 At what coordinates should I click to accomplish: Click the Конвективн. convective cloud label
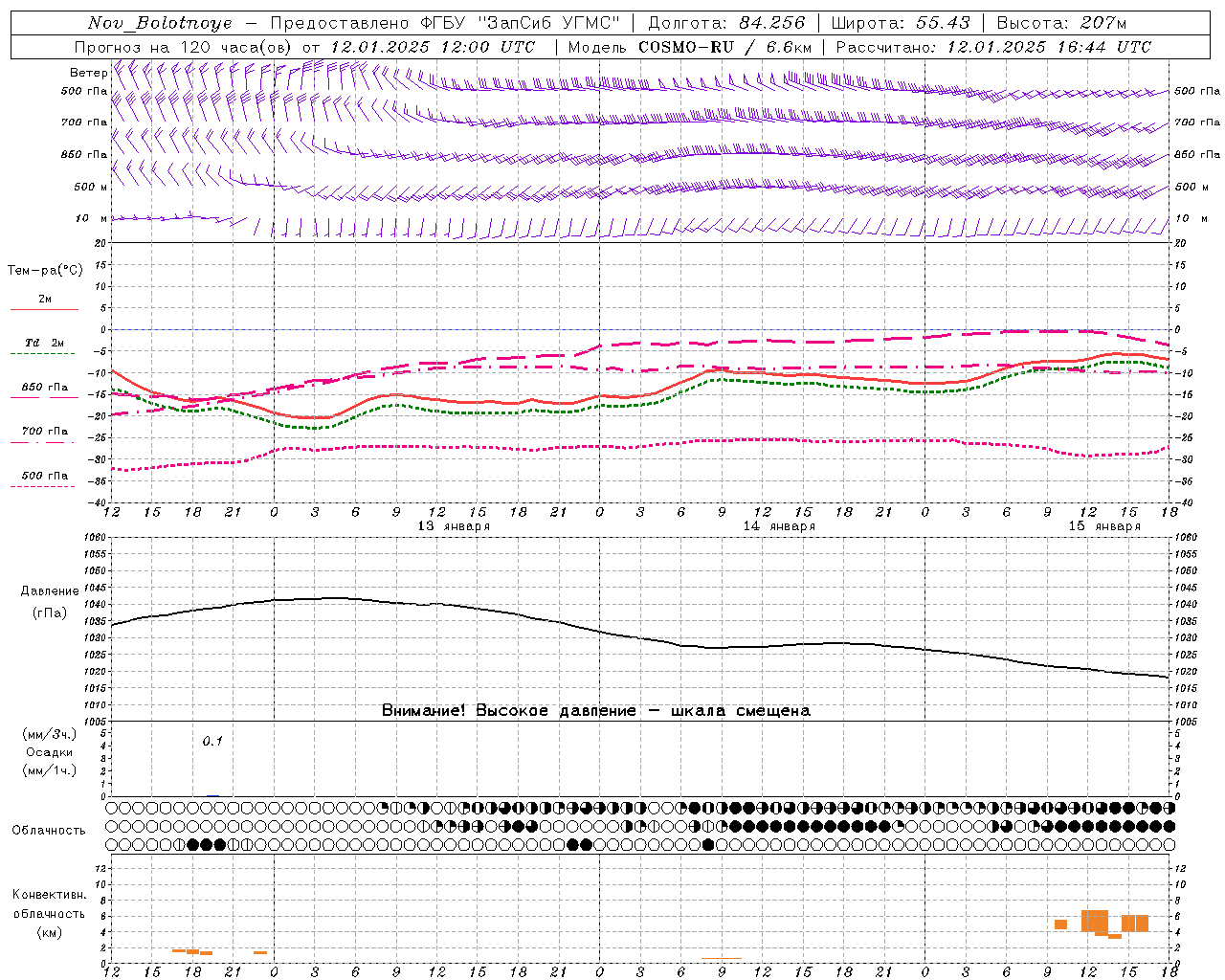coord(49,895)
